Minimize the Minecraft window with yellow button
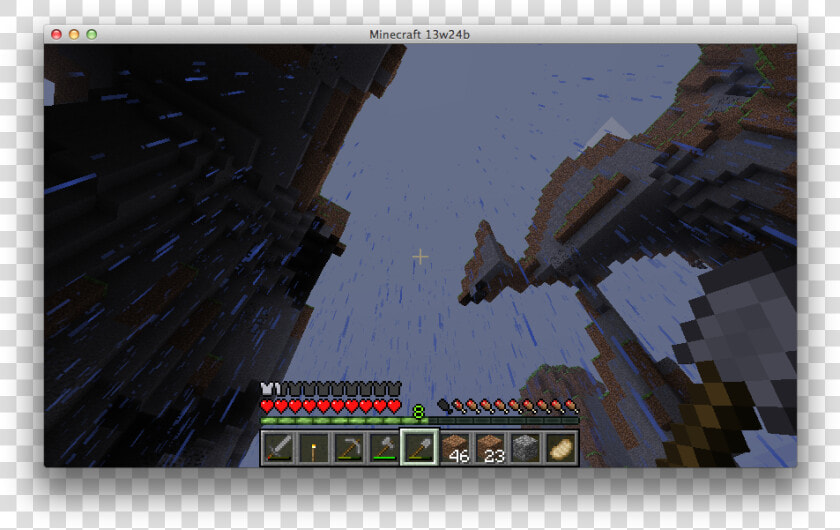 point(74,34)
